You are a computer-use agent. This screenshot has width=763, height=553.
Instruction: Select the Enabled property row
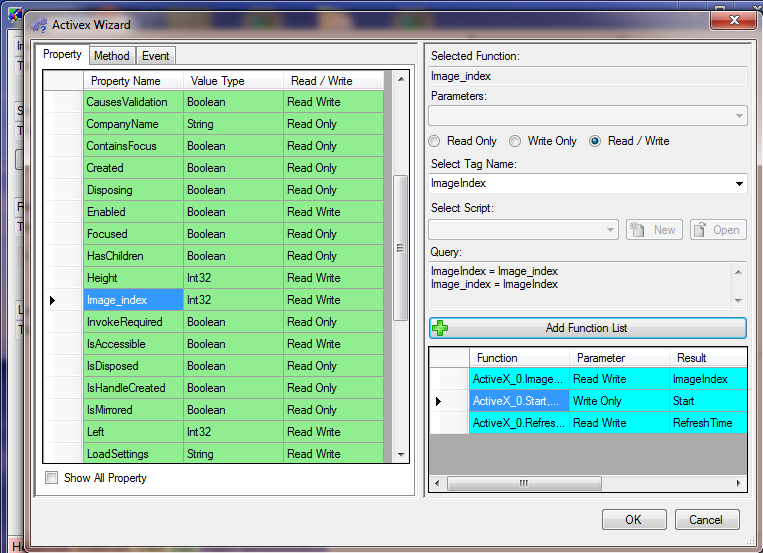134,212
